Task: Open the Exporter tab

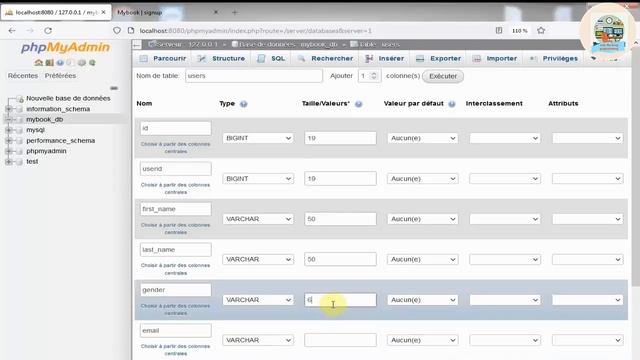Action: [x=439, y=58]
